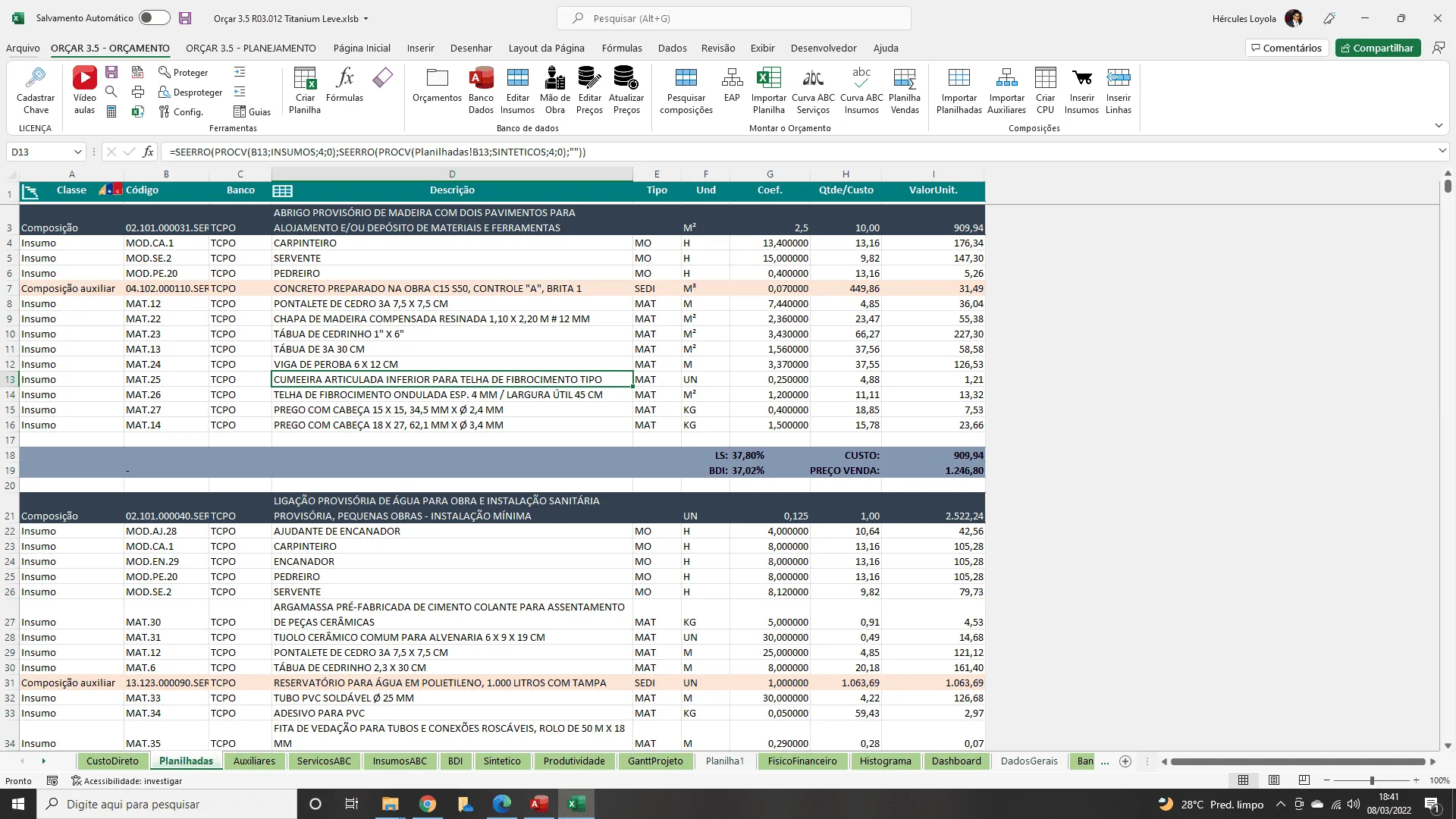Open Windows Start button

click(x=18, y=804)
